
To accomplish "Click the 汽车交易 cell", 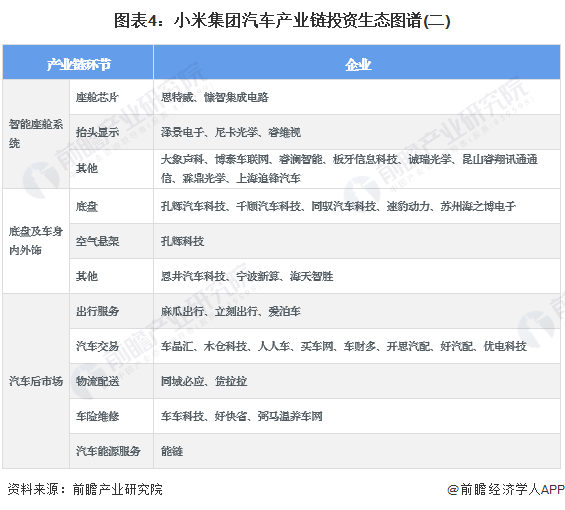I will pyautogui.click(x=111, y=346).
